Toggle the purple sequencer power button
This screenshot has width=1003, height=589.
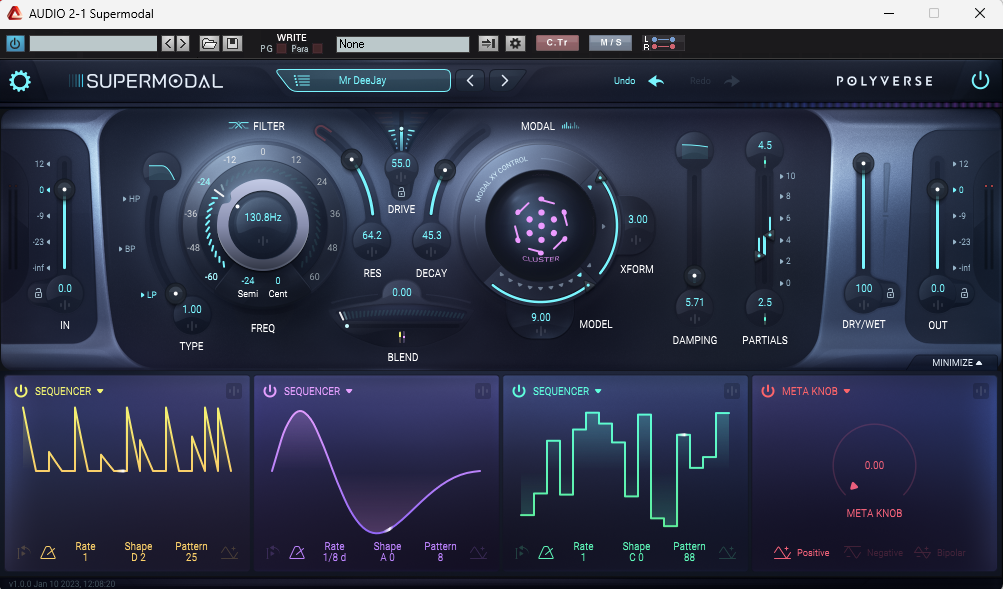(x=270, y=391)
